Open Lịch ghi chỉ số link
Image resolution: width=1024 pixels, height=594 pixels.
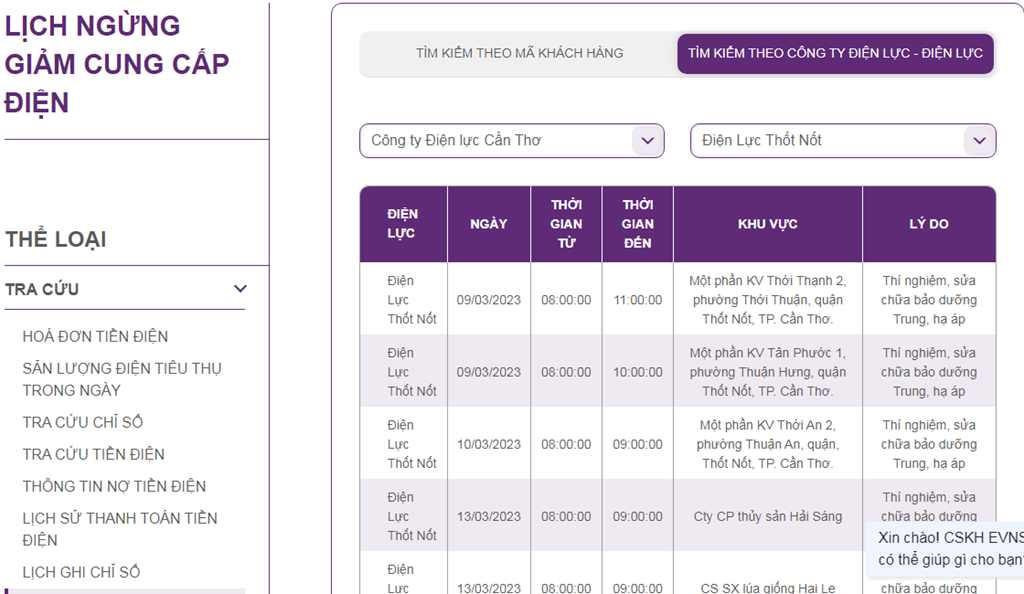(81, 572)
